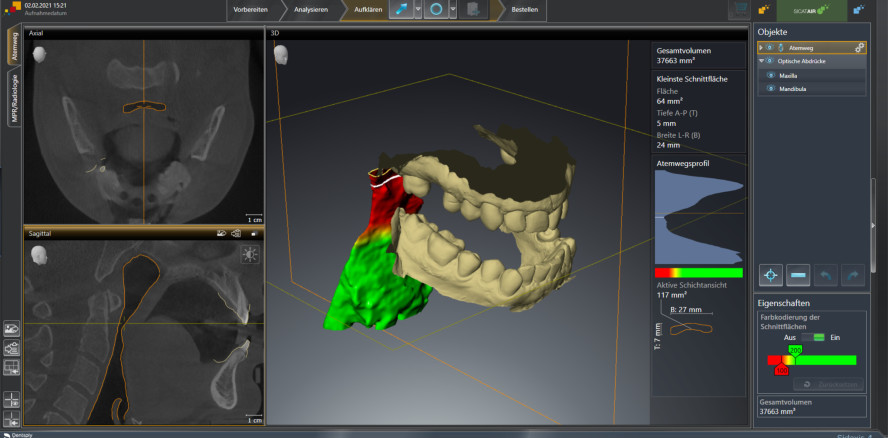The height and width of the screenshot is (438, 888).
Task: Click the blue arrow annotation tool
Action: coord(401,10)
